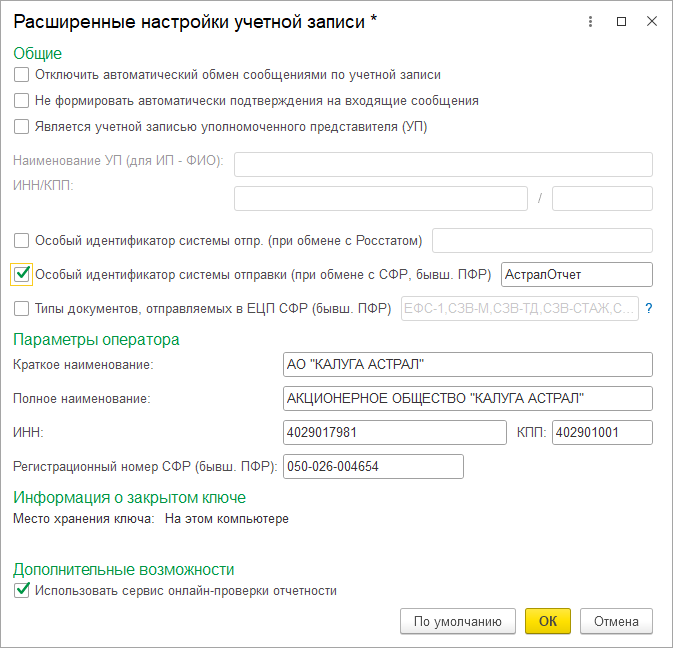Click the 'Краткое наименование' operator field

click(468, 364)
